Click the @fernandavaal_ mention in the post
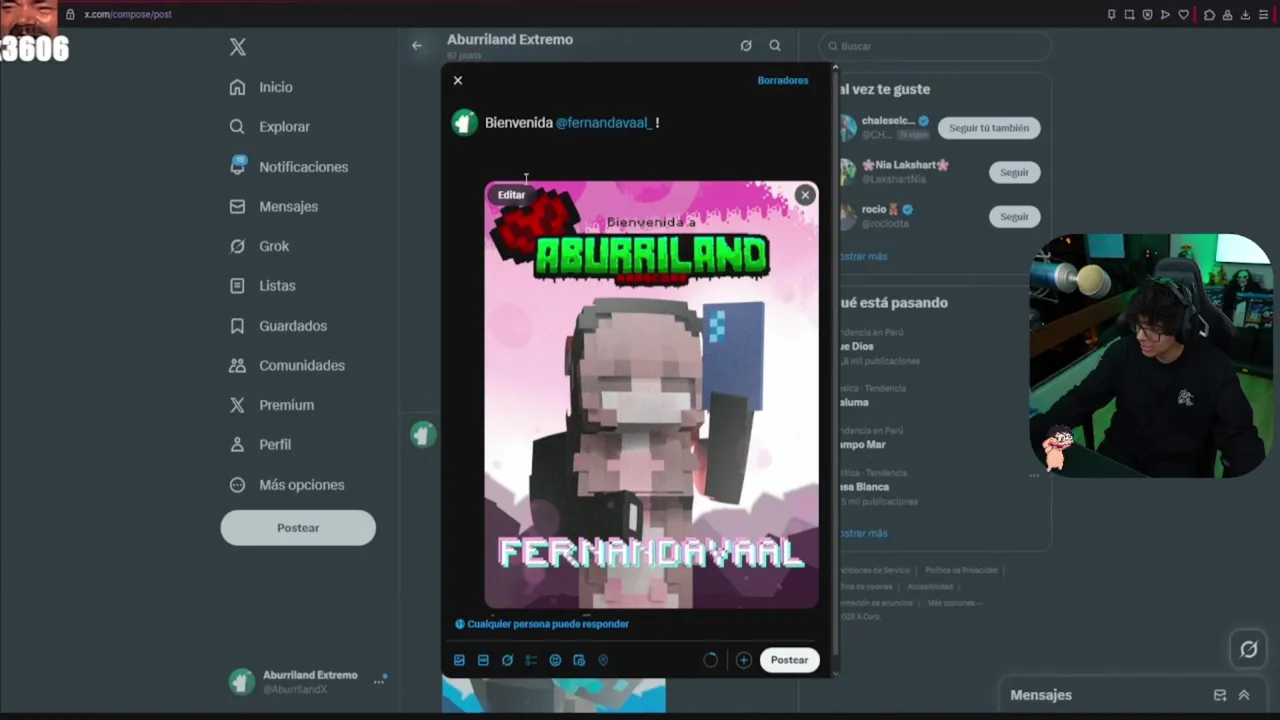The image size is (1280, 720). pos(604,122)
